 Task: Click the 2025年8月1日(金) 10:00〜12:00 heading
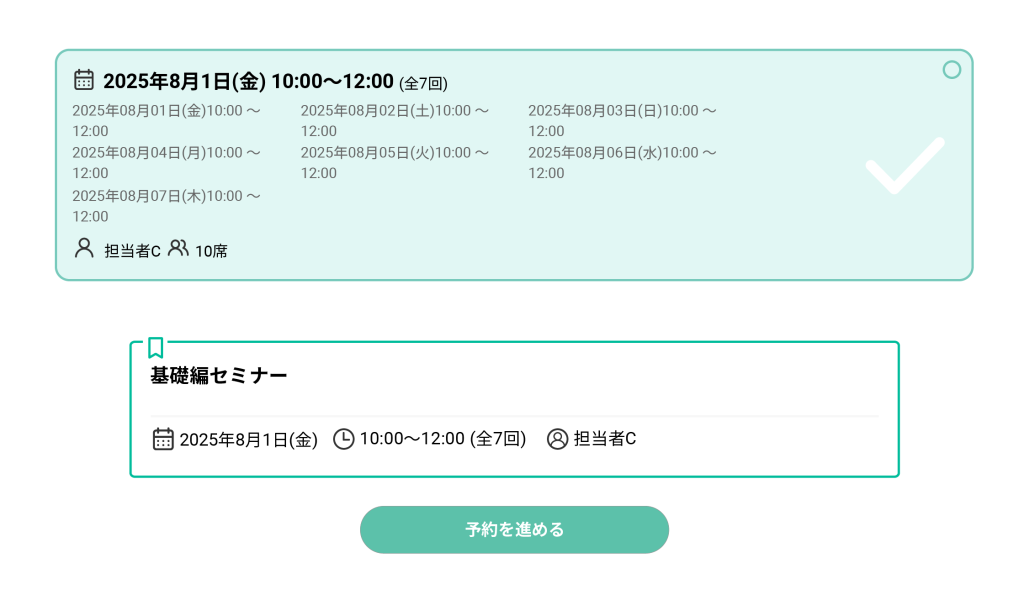point(248,82)
